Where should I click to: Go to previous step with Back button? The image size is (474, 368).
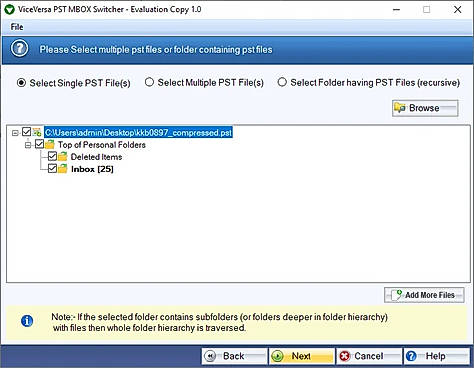tap(234, 356)
